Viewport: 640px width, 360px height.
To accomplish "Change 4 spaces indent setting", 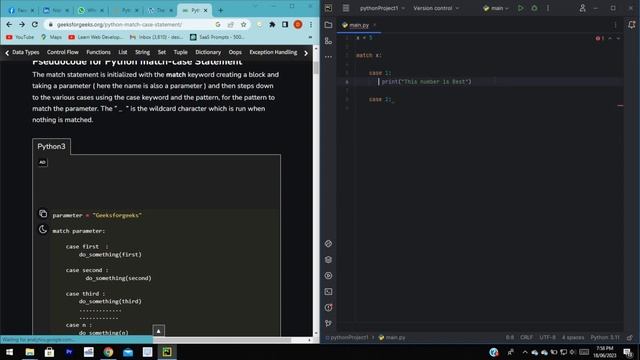I will 573,338.
